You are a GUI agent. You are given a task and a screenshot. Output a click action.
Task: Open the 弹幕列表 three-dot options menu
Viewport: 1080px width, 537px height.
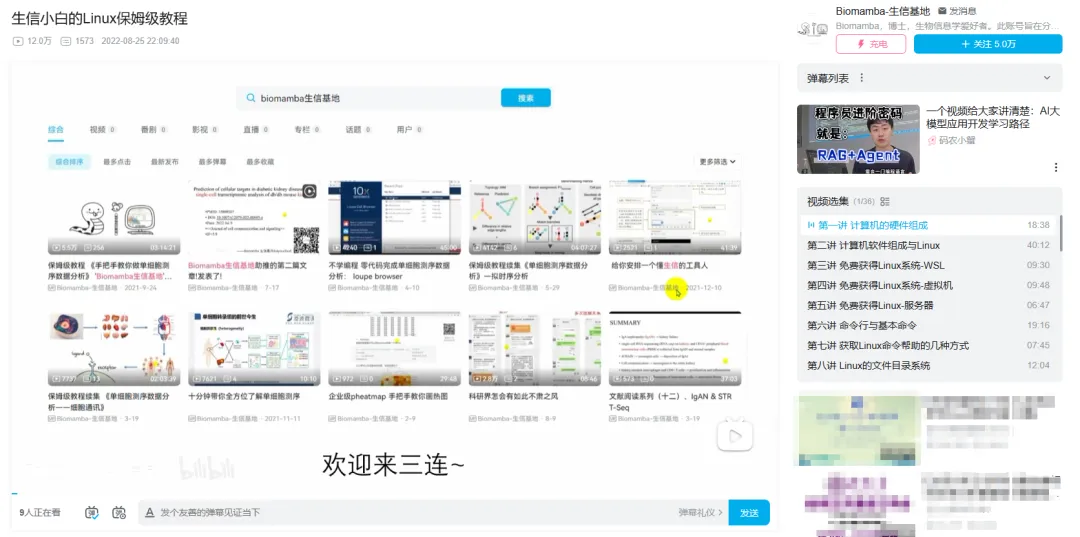tap(862, 78)
